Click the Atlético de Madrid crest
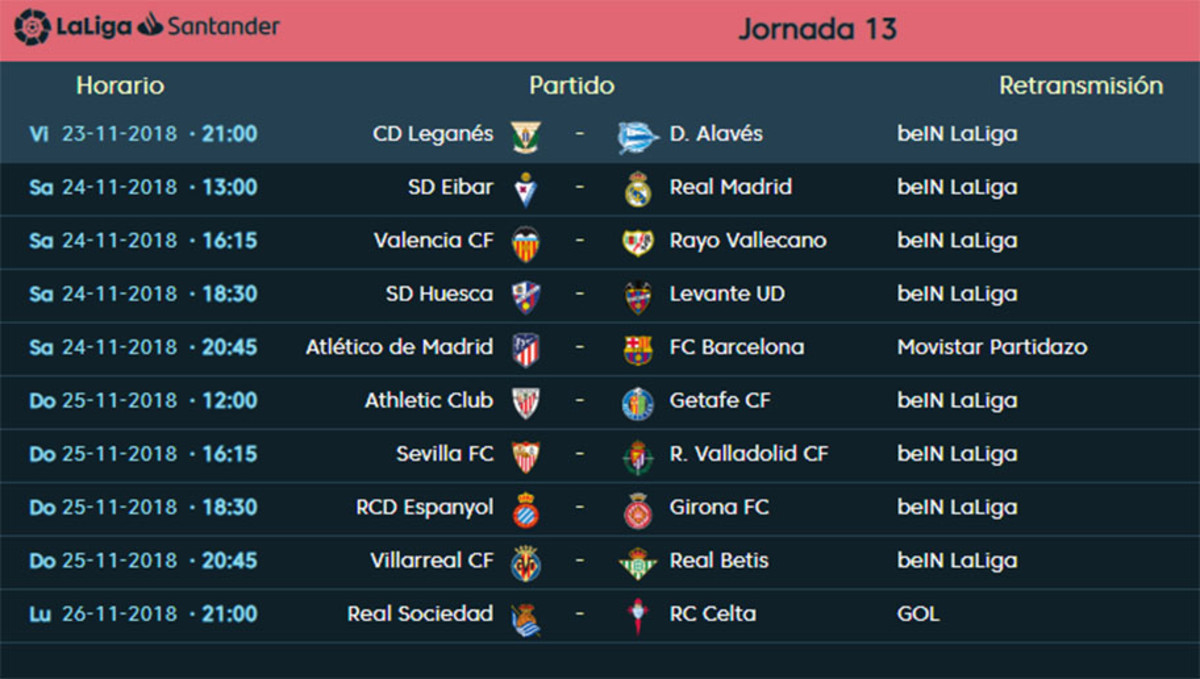 525,348
